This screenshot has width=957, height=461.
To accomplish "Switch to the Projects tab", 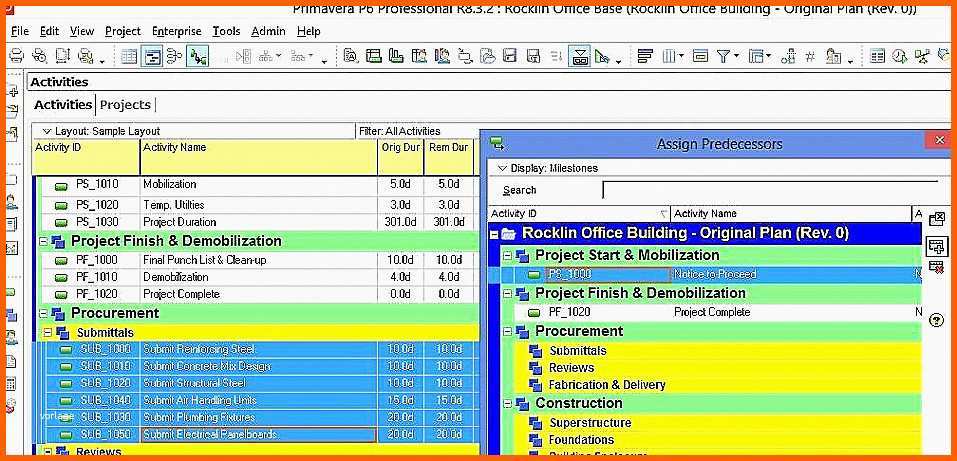I will pos(125,105).
